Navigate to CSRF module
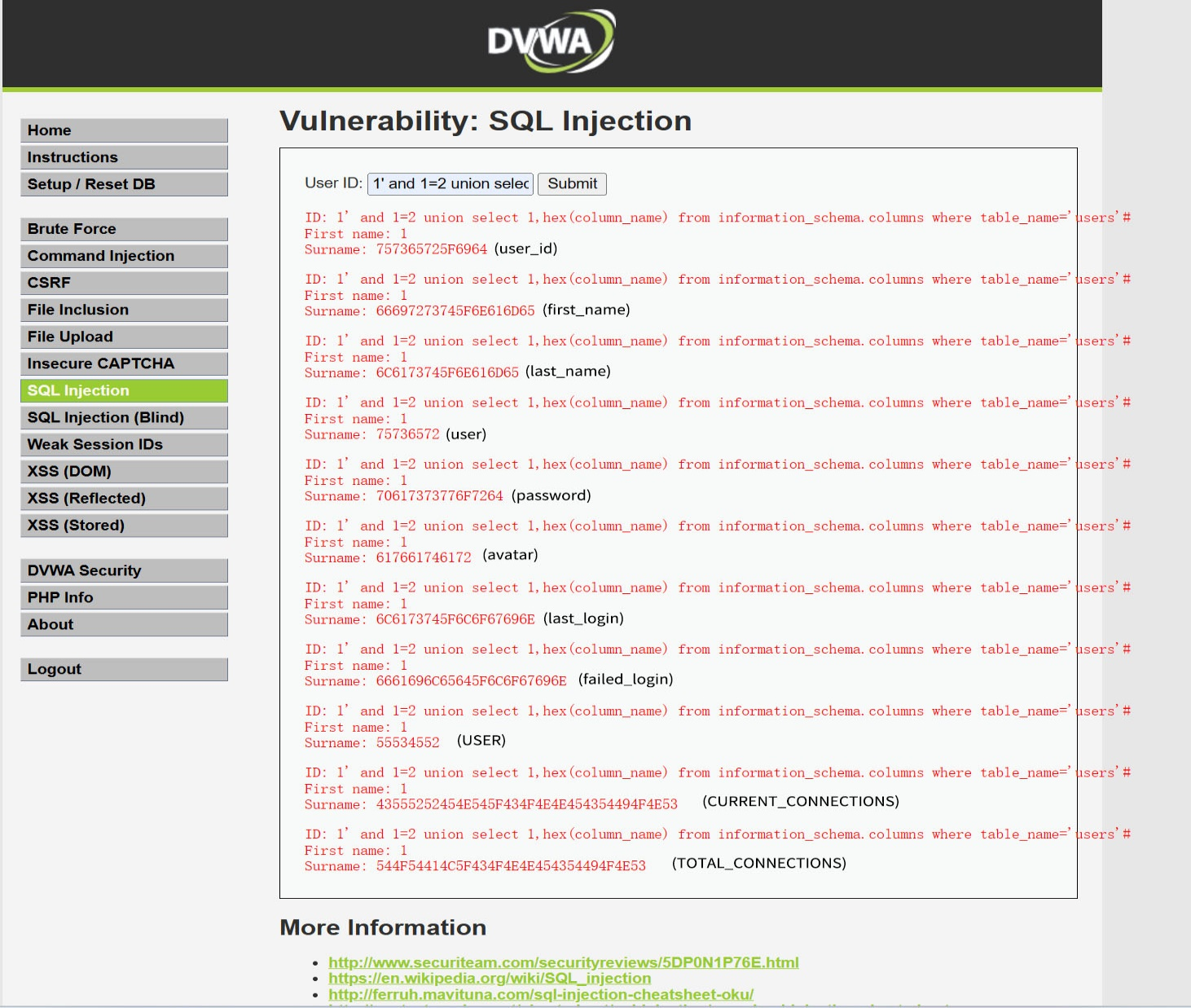Screen dimensions: 1191x1008 (x=124, y=283)
